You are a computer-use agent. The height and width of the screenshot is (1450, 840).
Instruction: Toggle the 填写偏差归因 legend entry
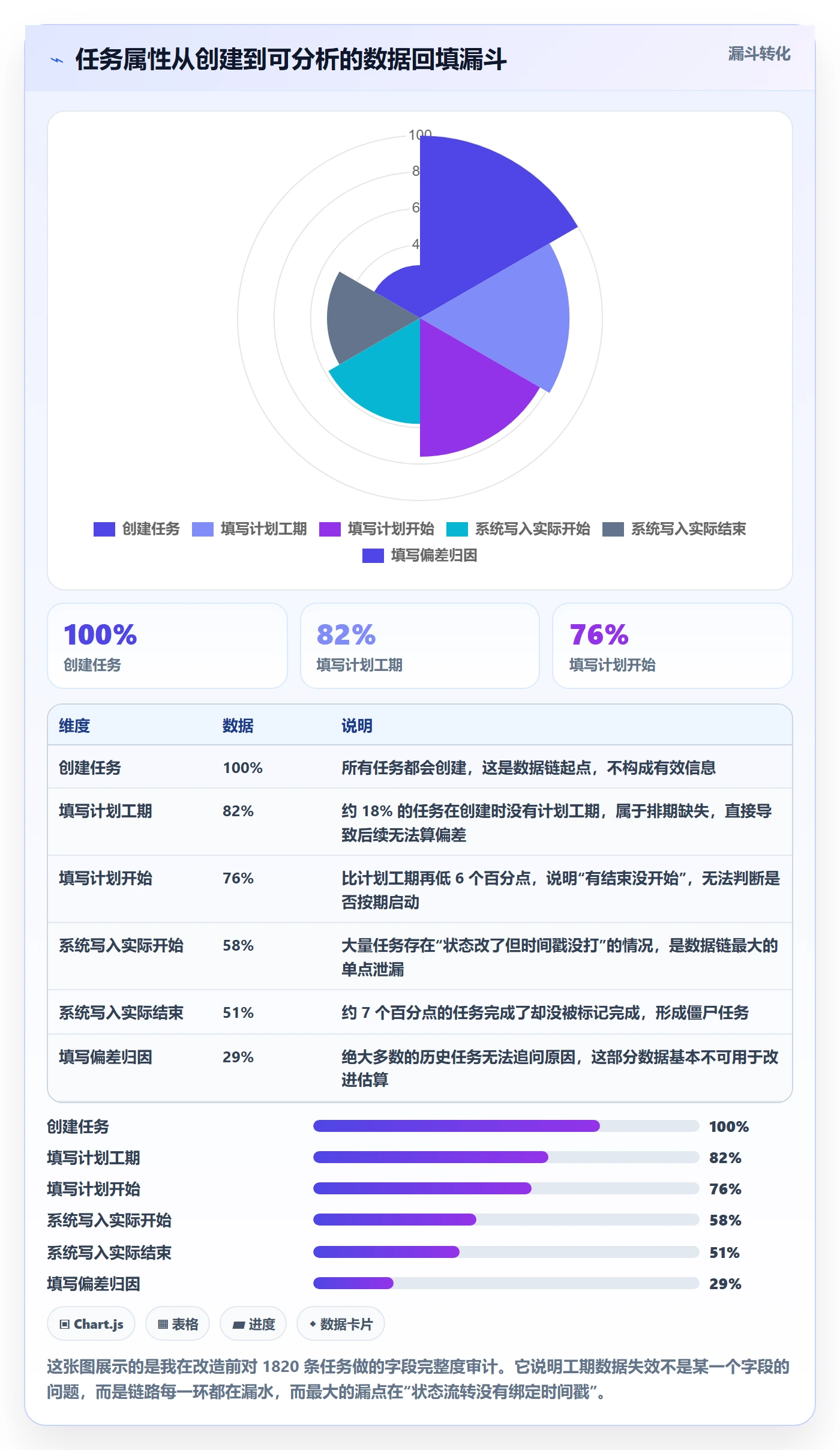coord(420,556)
